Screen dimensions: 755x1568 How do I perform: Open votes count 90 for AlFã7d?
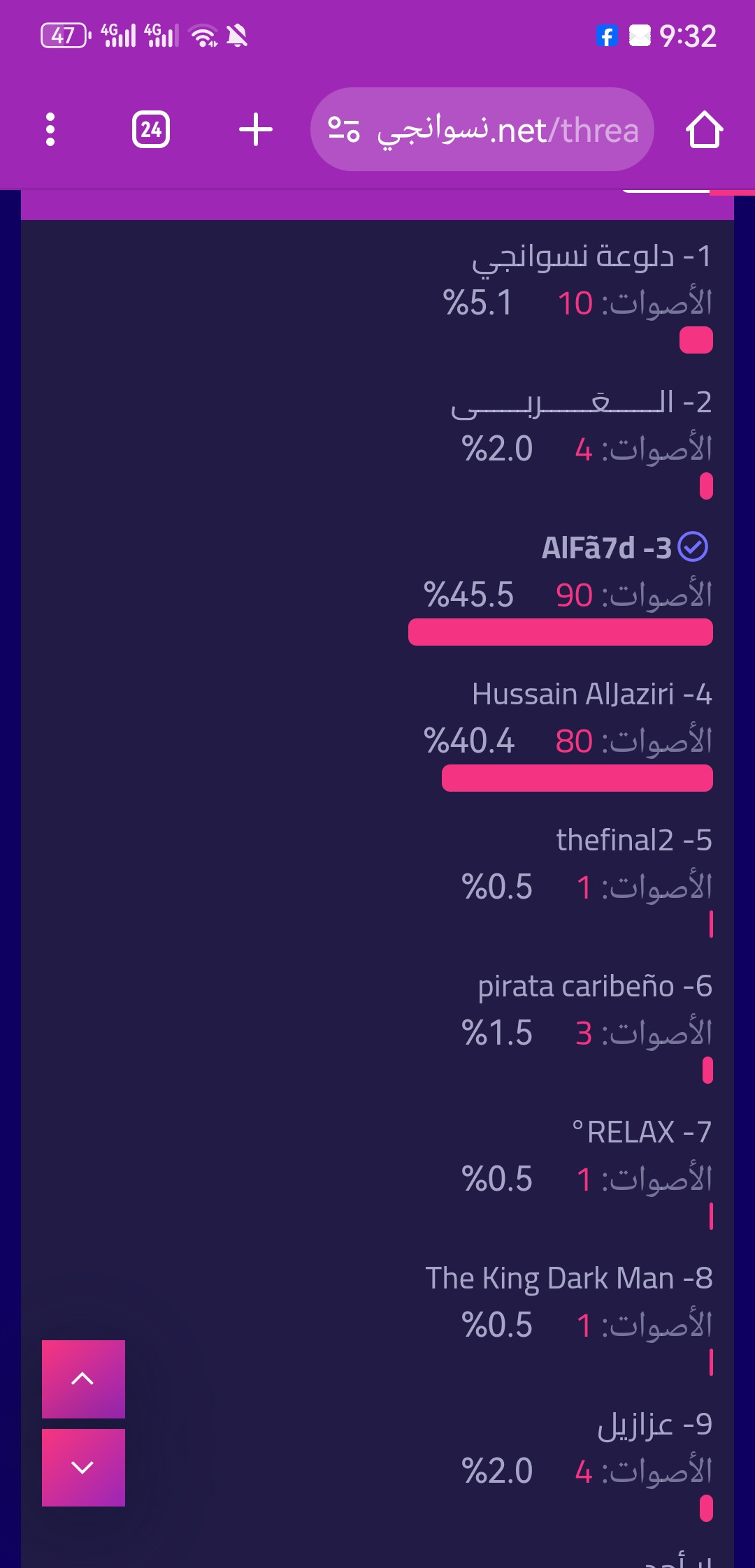(574, 595)
